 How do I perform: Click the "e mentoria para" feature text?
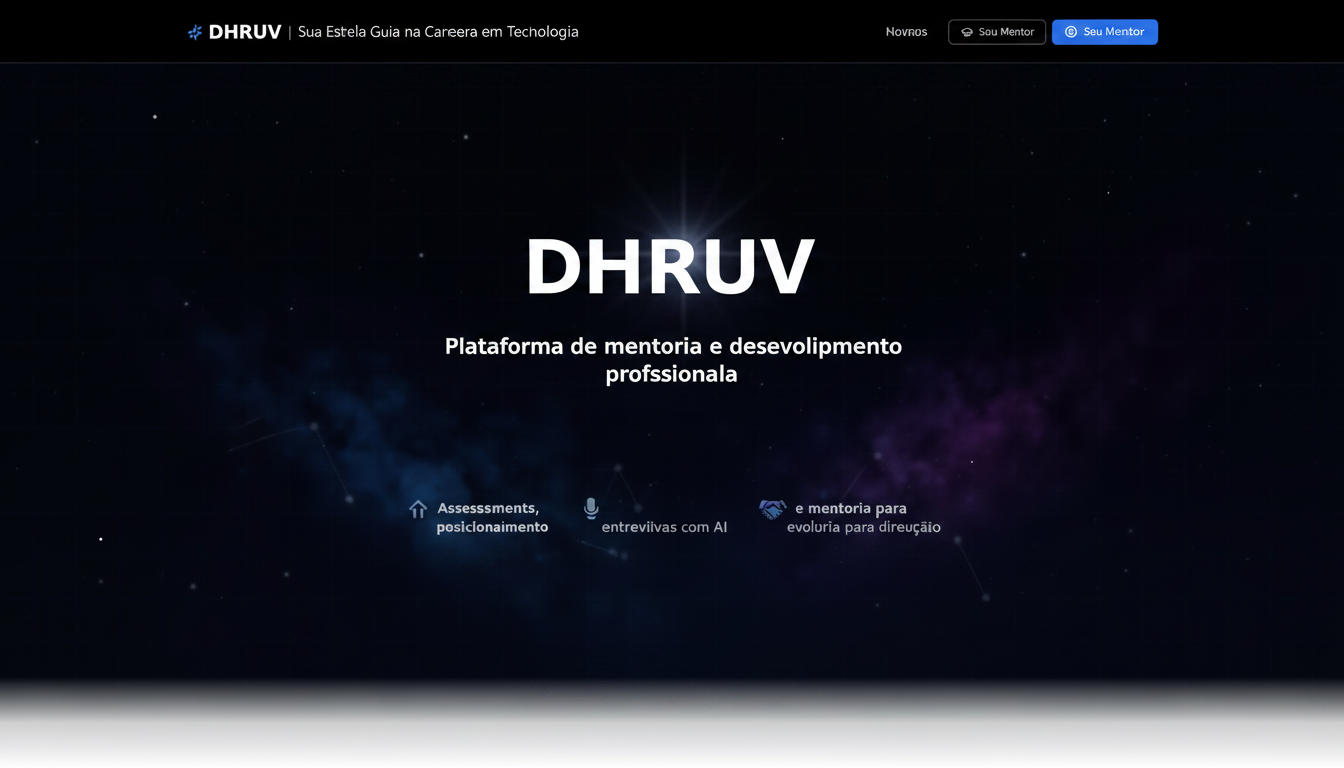click(851, 508)
